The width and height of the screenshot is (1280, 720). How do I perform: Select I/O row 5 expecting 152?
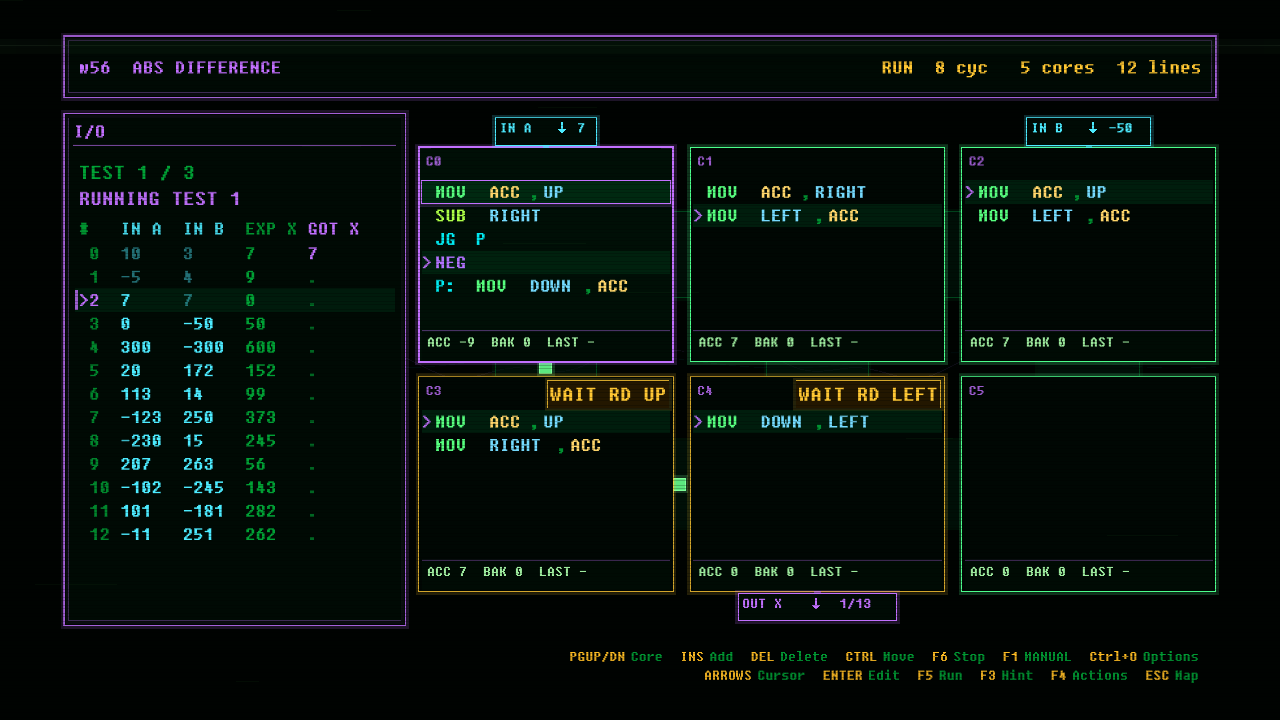click(236, 371)
